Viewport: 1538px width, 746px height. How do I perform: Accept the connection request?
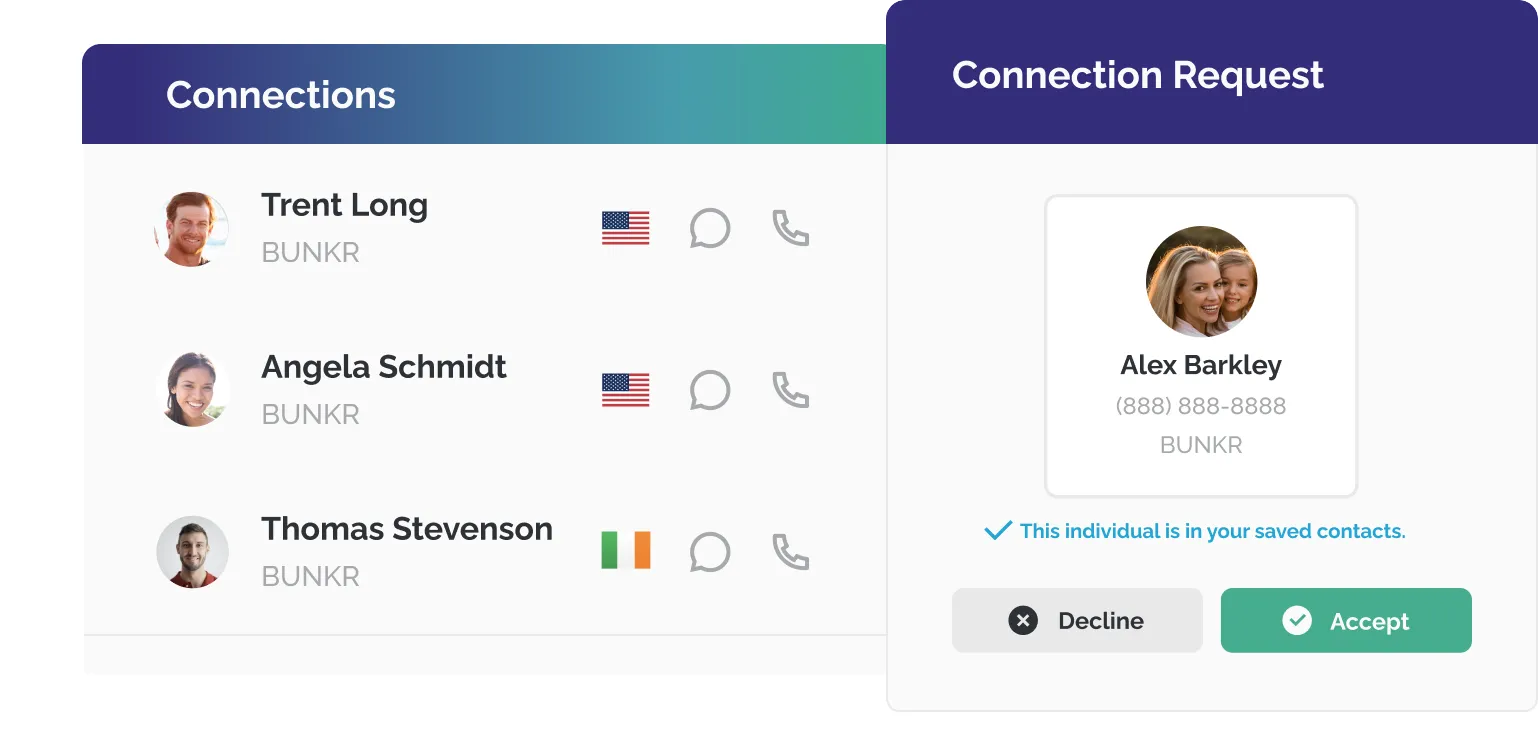click(x=1346, y=621)
